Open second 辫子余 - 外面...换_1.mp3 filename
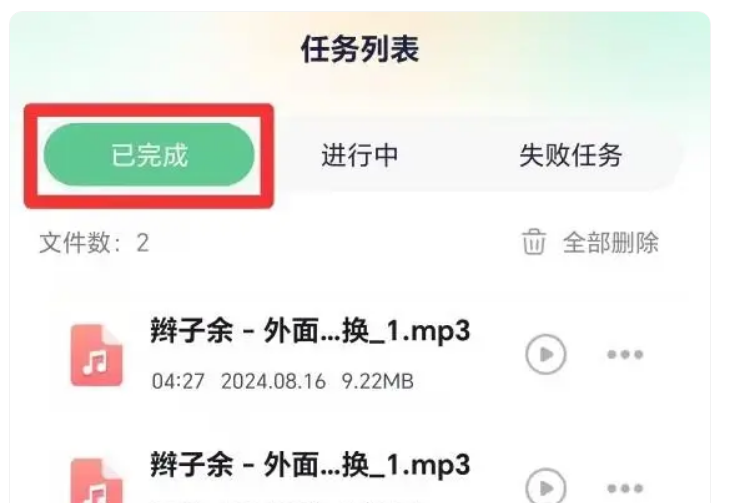730x503 pixels. [x=310, y=465]
